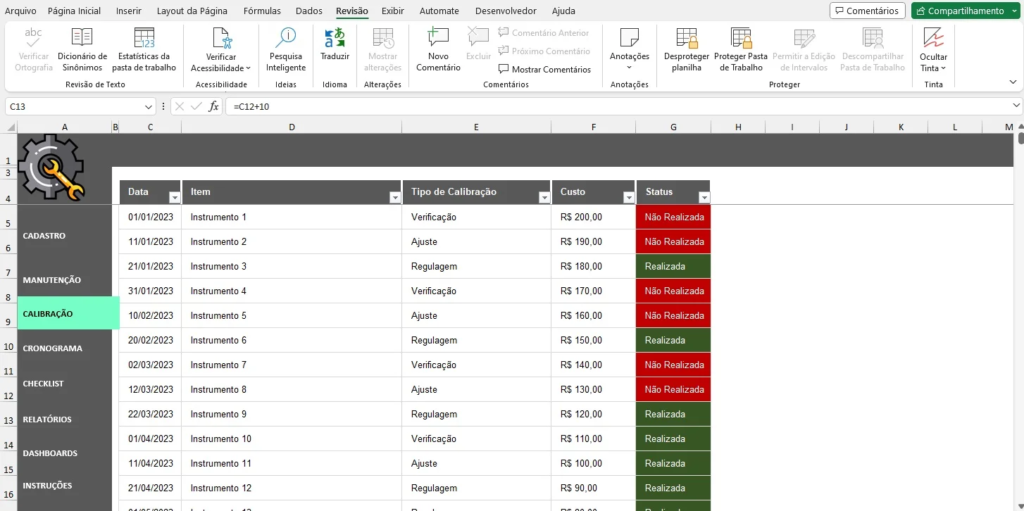Switch to the Exibir ribbon tab
Screen dimensions: 1024x511
point(393,11)
